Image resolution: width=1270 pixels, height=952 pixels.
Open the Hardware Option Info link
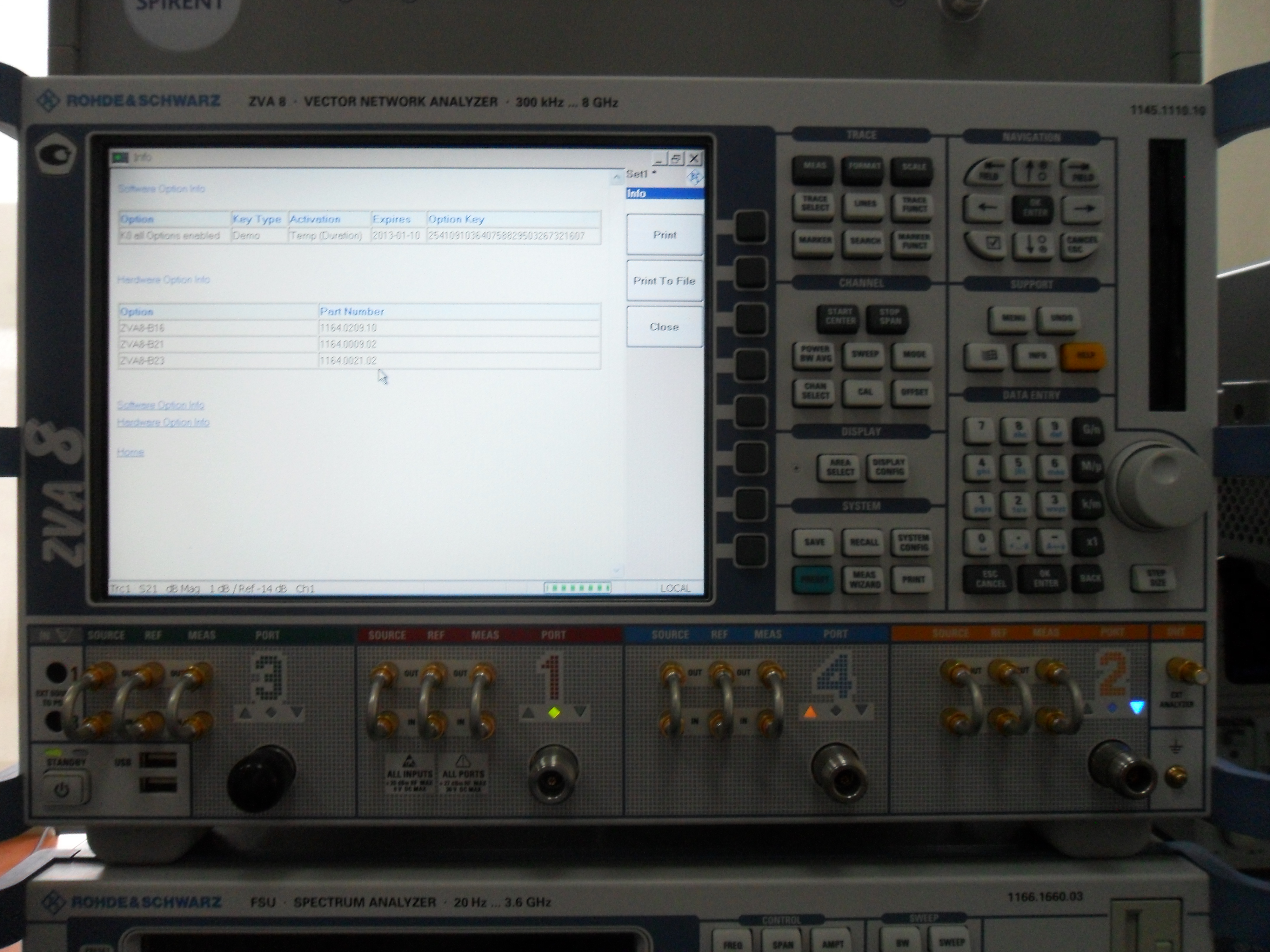pyautogui.click(x=163, y=422)
